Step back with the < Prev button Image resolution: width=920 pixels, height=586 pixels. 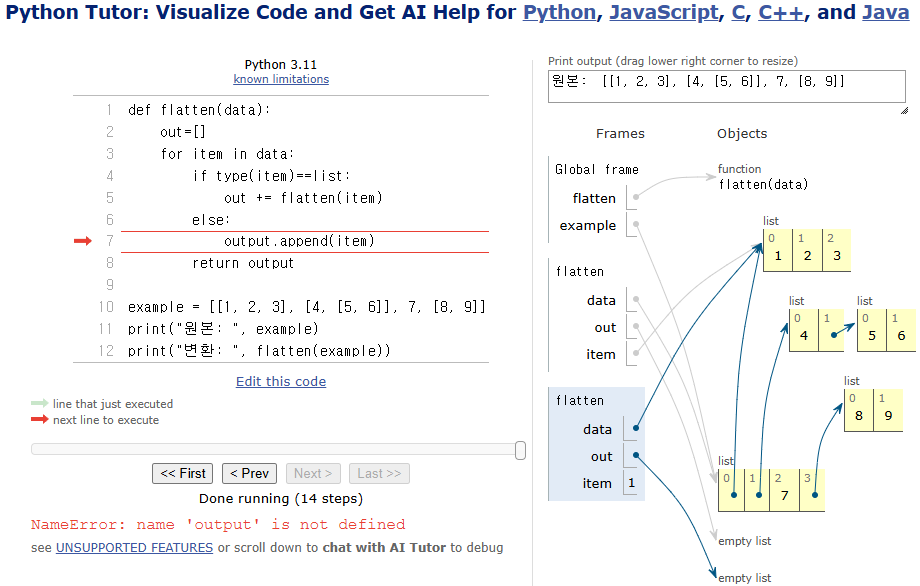pyautogui.click(x=249, y=473)
